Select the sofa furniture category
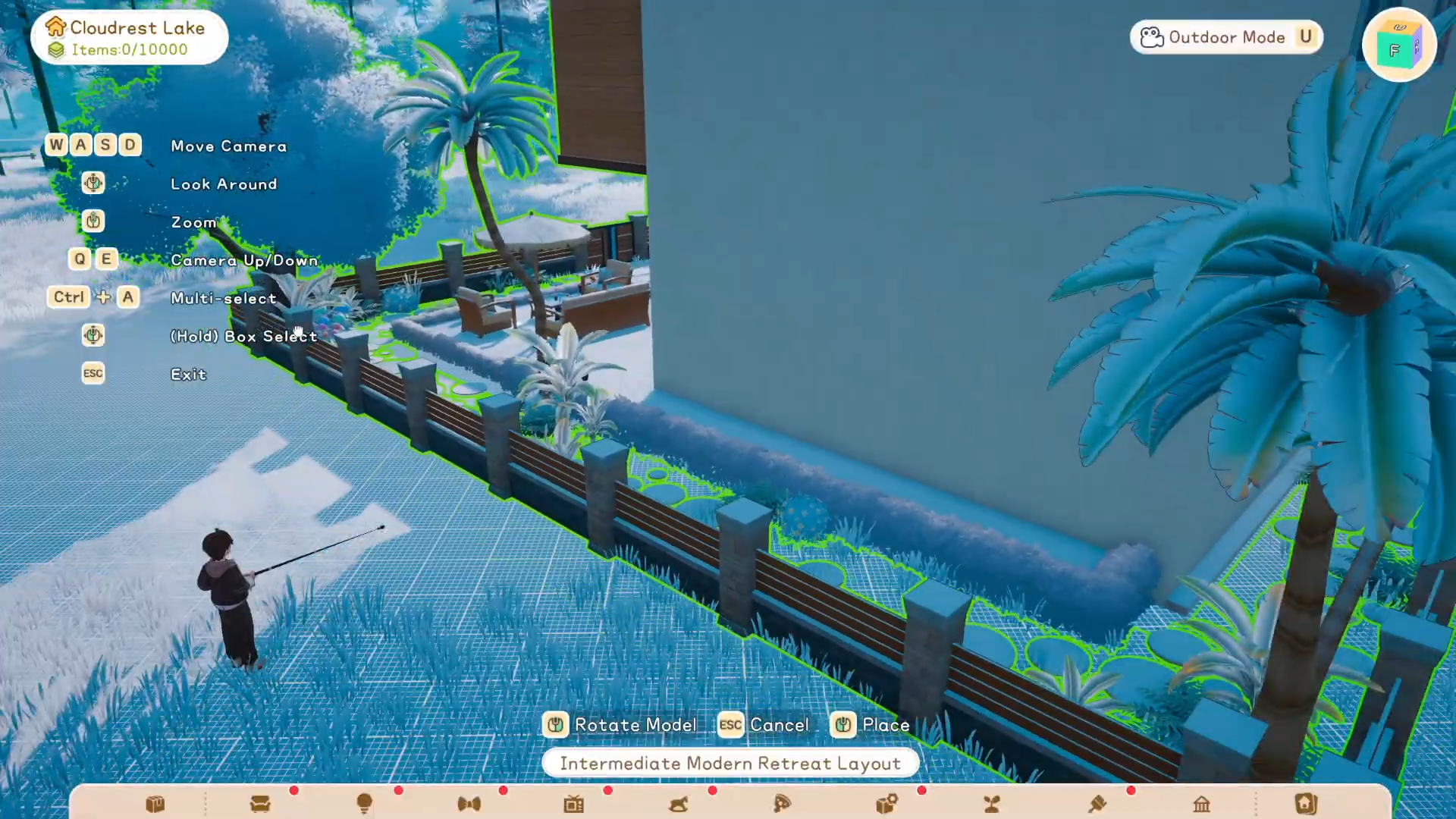1456x819 pixels. [x=260, y=804]
